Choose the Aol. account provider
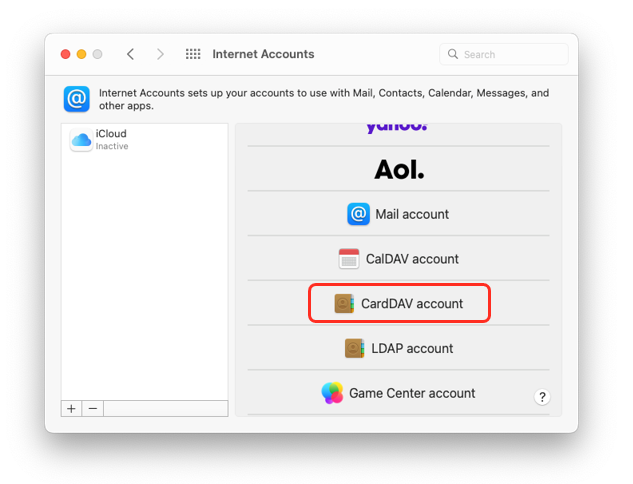 coord(399,170)
